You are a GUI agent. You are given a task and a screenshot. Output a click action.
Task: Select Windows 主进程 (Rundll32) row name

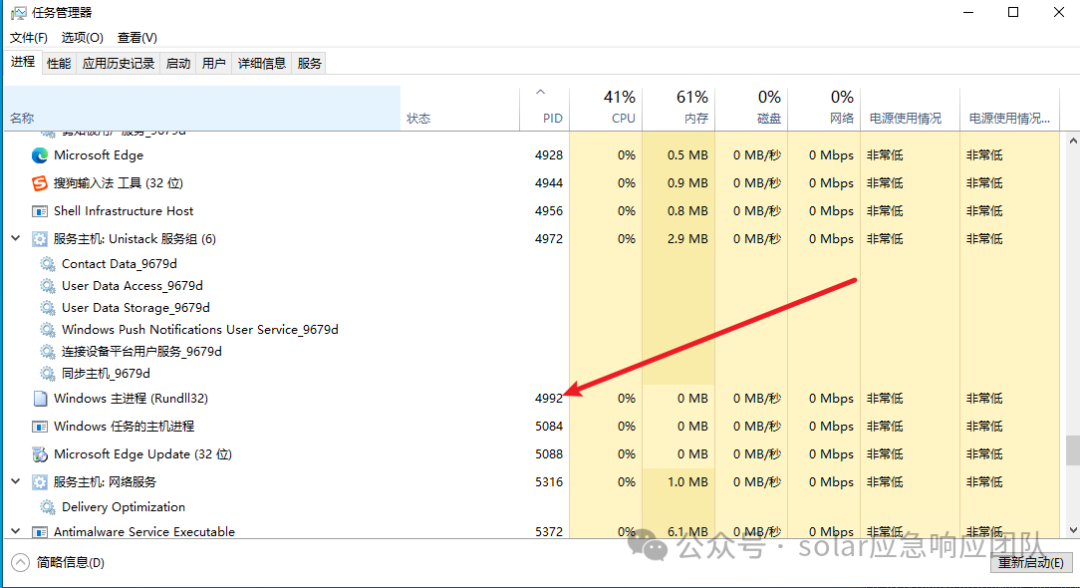[131, 399]
